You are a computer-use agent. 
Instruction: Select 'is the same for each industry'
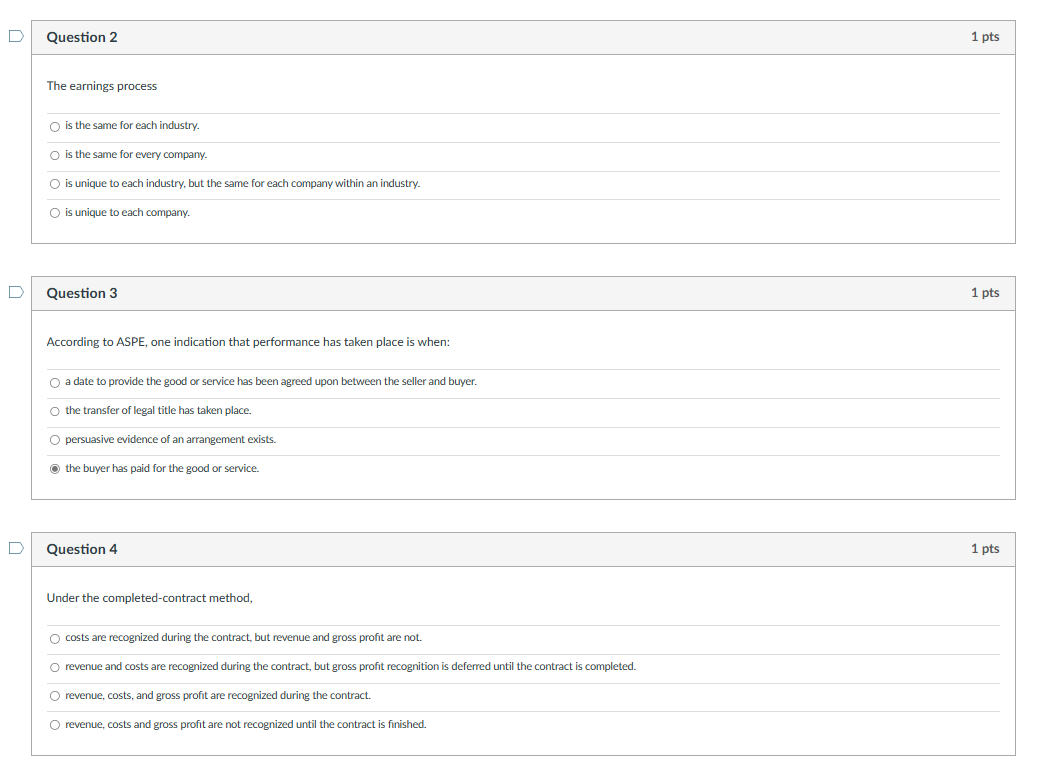[55, 126]
